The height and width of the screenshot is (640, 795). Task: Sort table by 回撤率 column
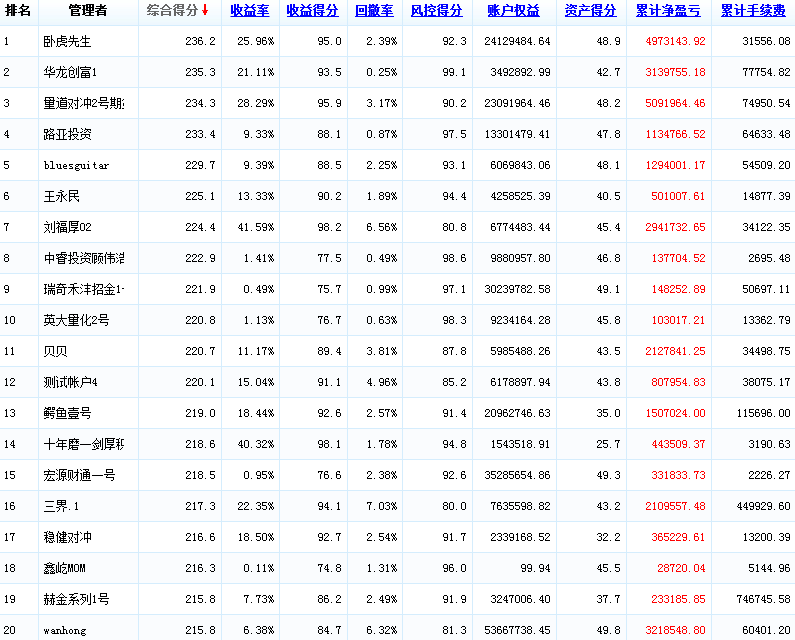tap(374, 11)
